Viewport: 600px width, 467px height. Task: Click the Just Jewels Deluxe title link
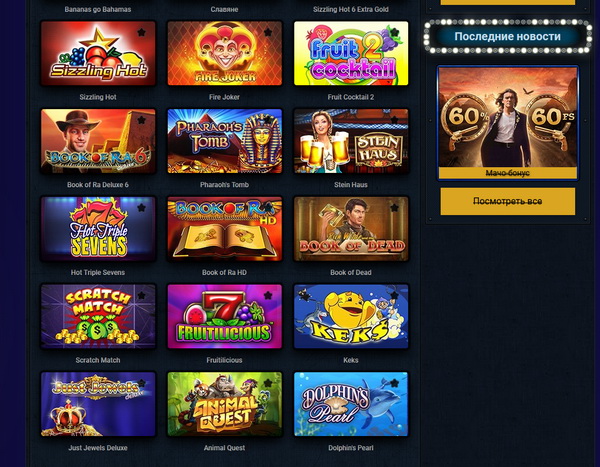point(98,448)
